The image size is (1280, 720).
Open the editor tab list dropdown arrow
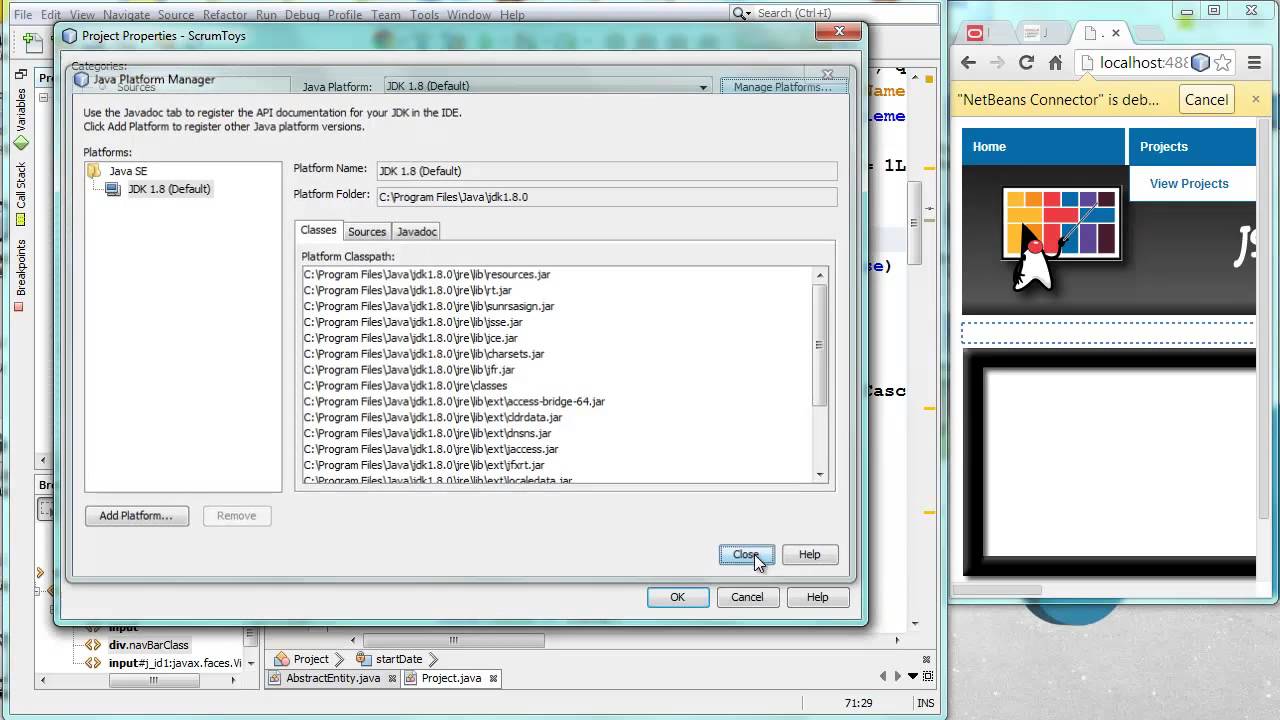[913, 677]
